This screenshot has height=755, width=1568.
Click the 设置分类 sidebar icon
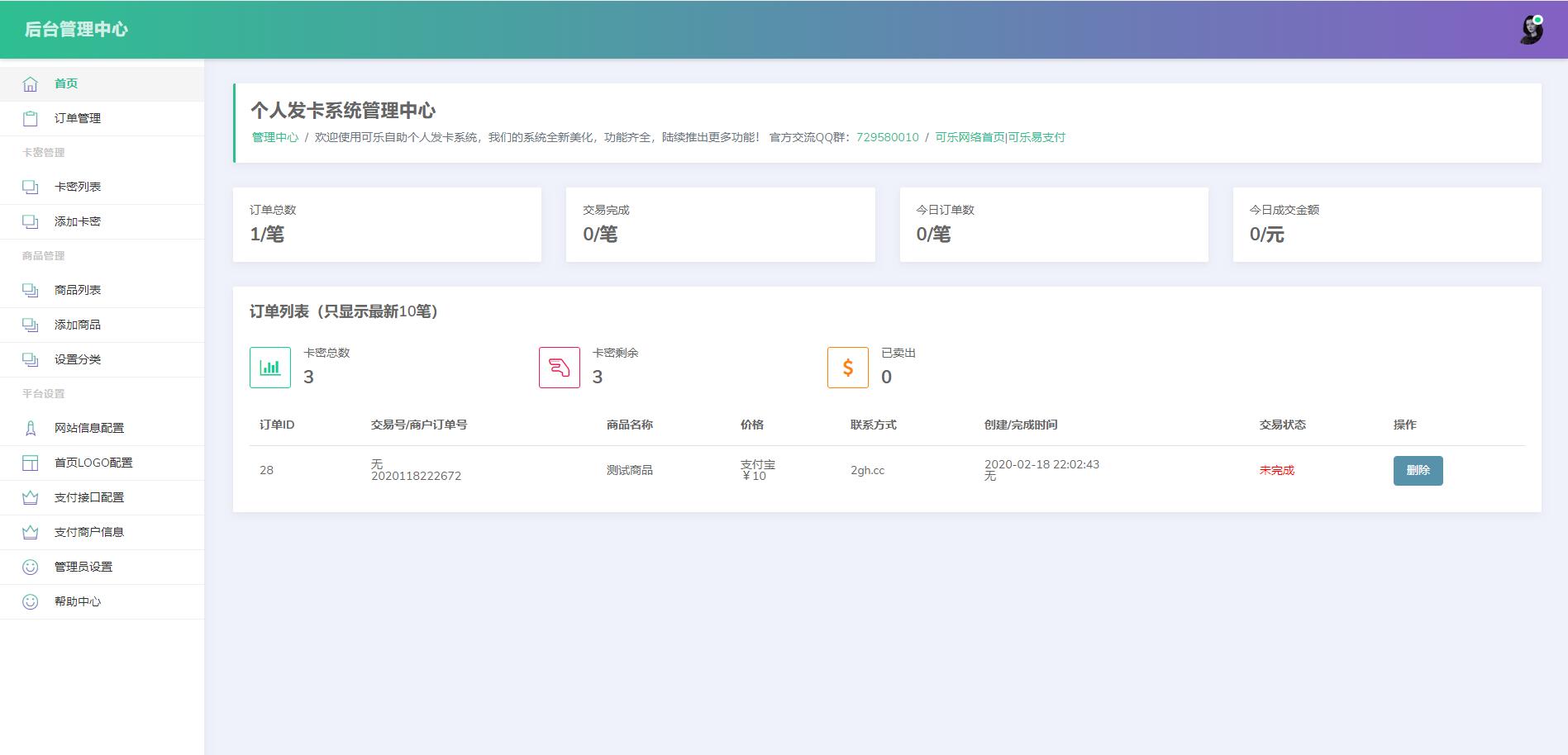(30, 359)
